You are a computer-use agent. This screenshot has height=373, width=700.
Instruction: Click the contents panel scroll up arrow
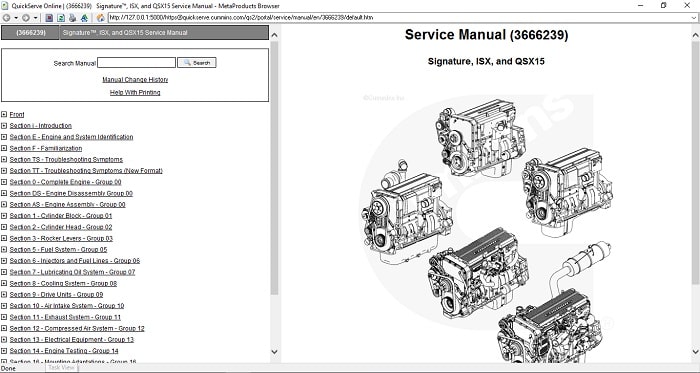[x=275, y=35]
